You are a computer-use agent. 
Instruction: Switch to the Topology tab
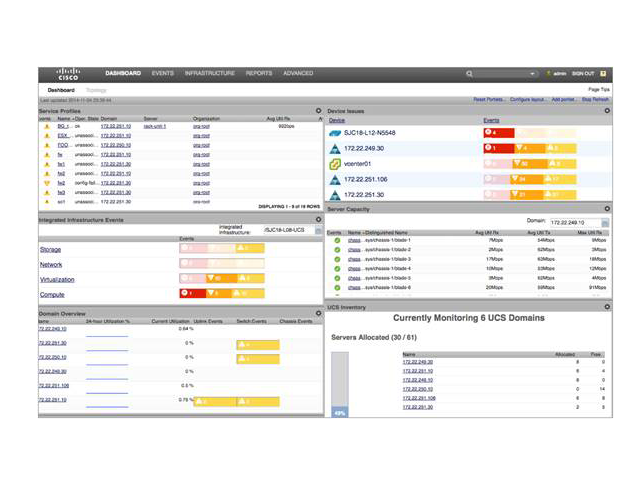(x=96, y=90)
